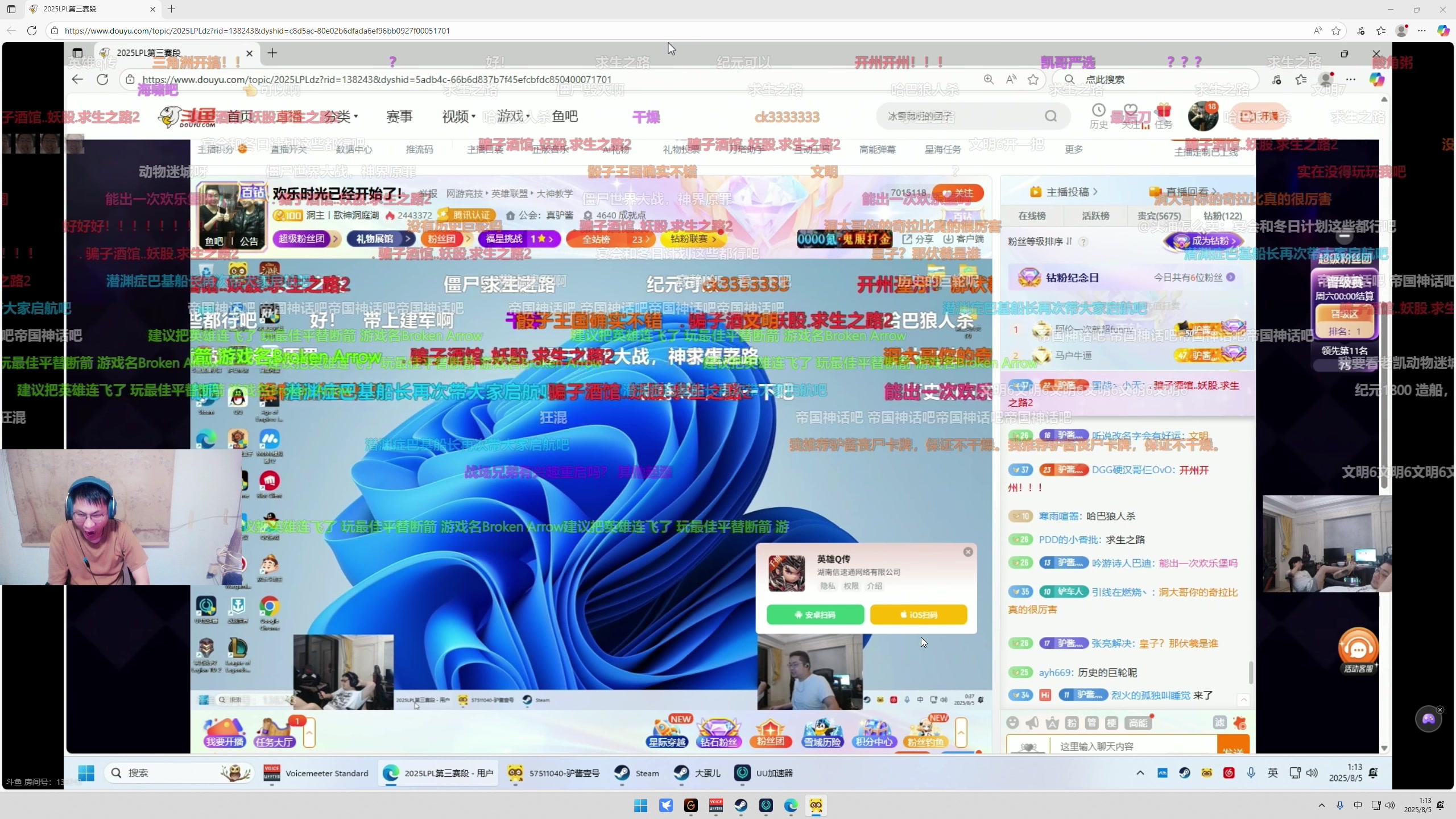Click the green 安卓扫码 button
The width and height of the screenshot is (1456, 819).
tap(815, 615)
